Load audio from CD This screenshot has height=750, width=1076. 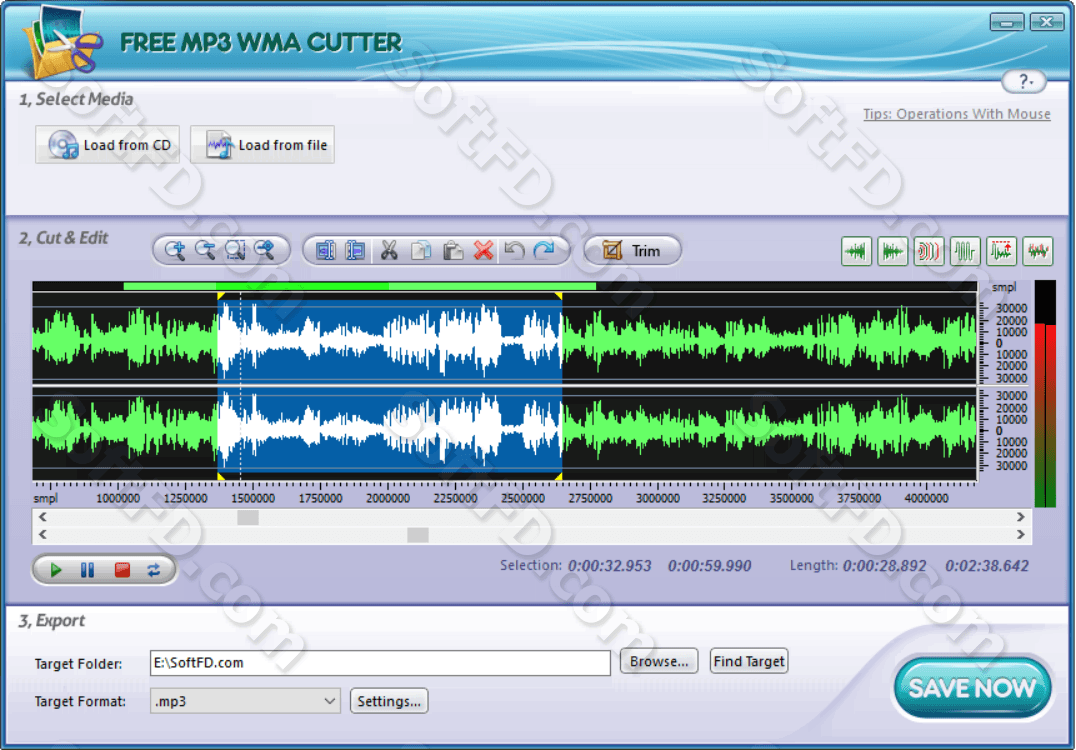point(108,145)
